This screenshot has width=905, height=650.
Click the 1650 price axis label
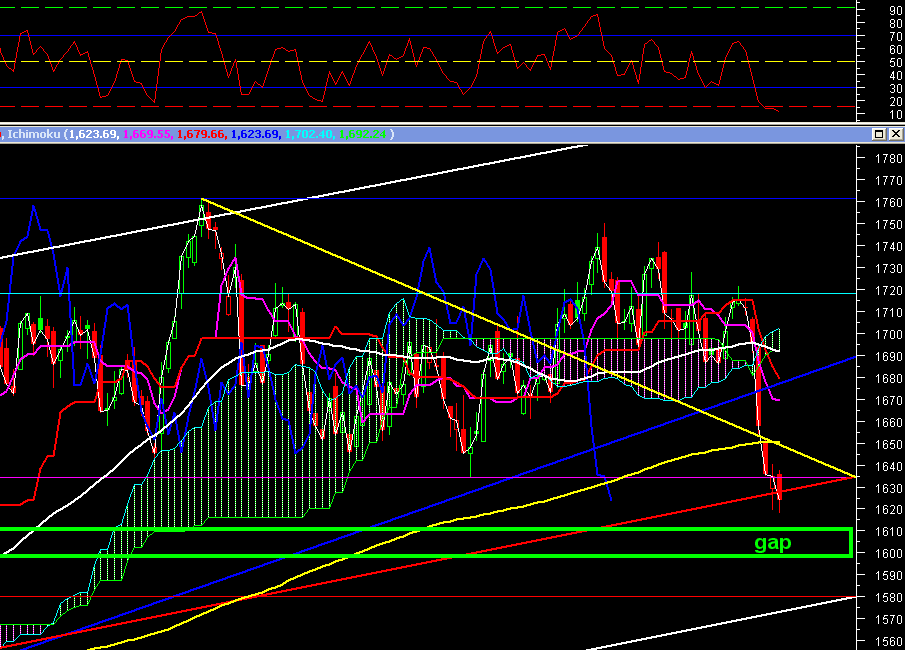(889, 444)
